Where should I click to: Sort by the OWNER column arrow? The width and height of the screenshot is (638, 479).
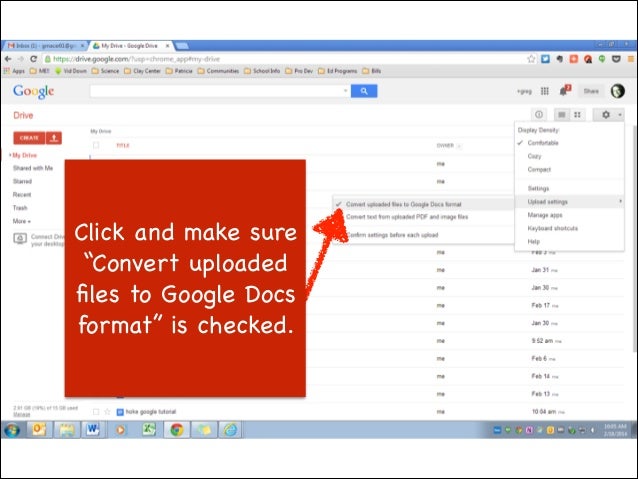tap(459, 146)
